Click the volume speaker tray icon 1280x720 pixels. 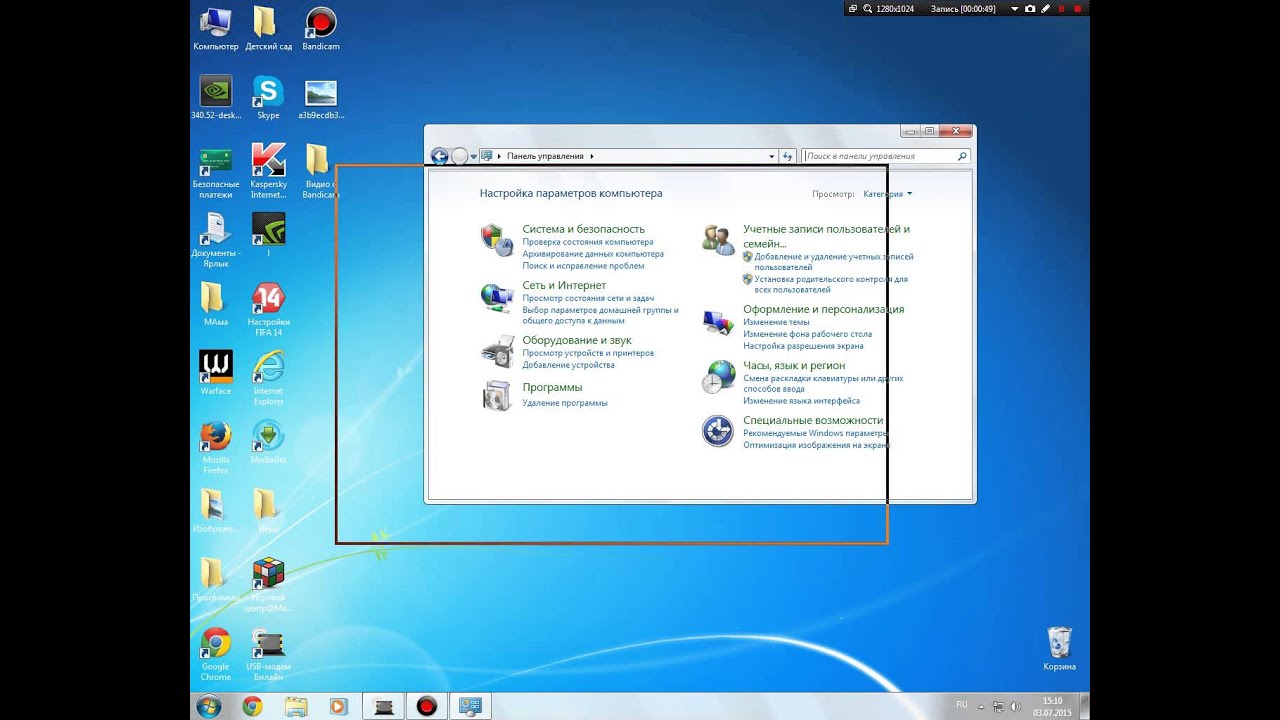click(1016, 706)
